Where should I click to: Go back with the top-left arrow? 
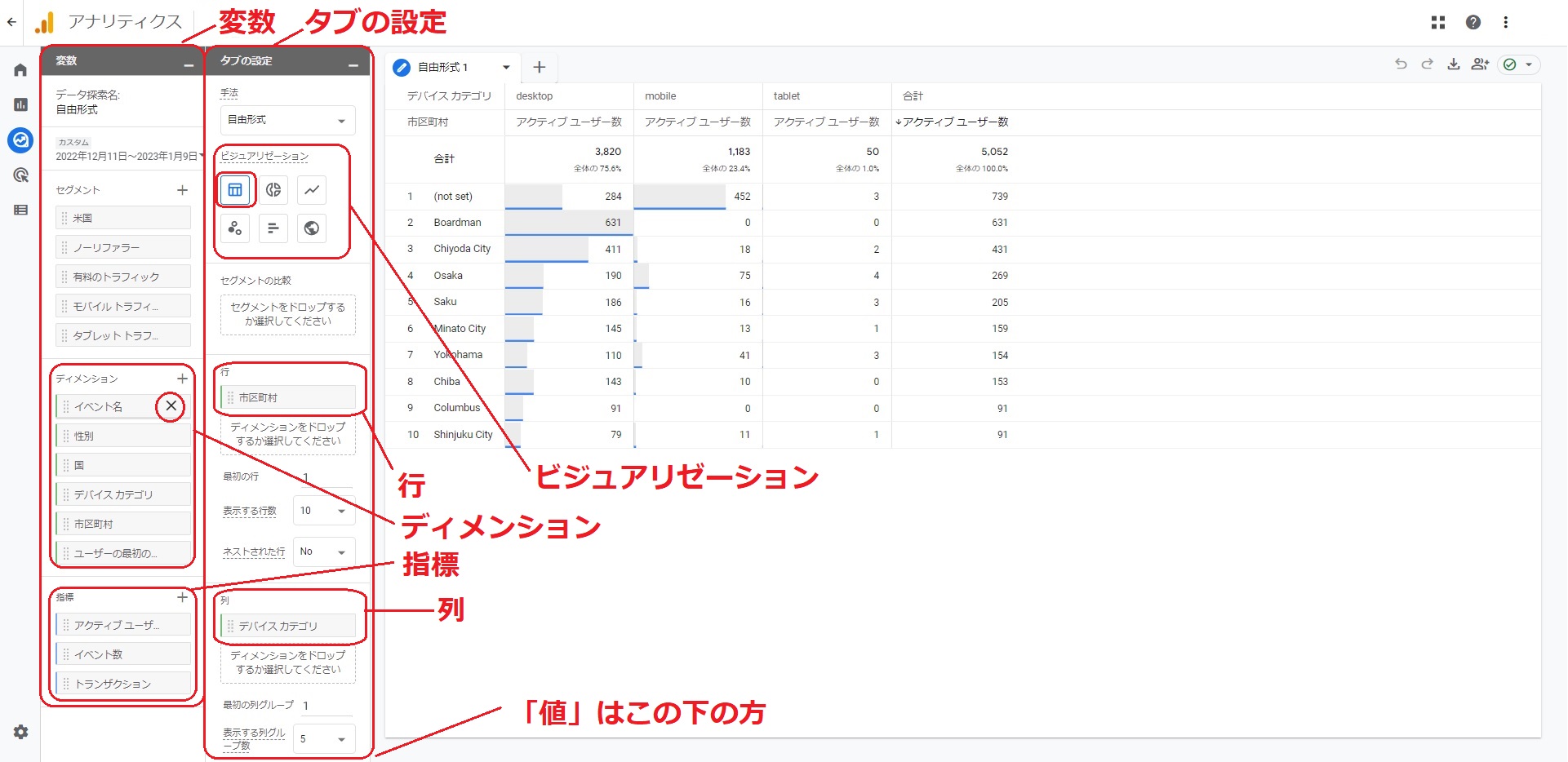[x=11, y=22]
